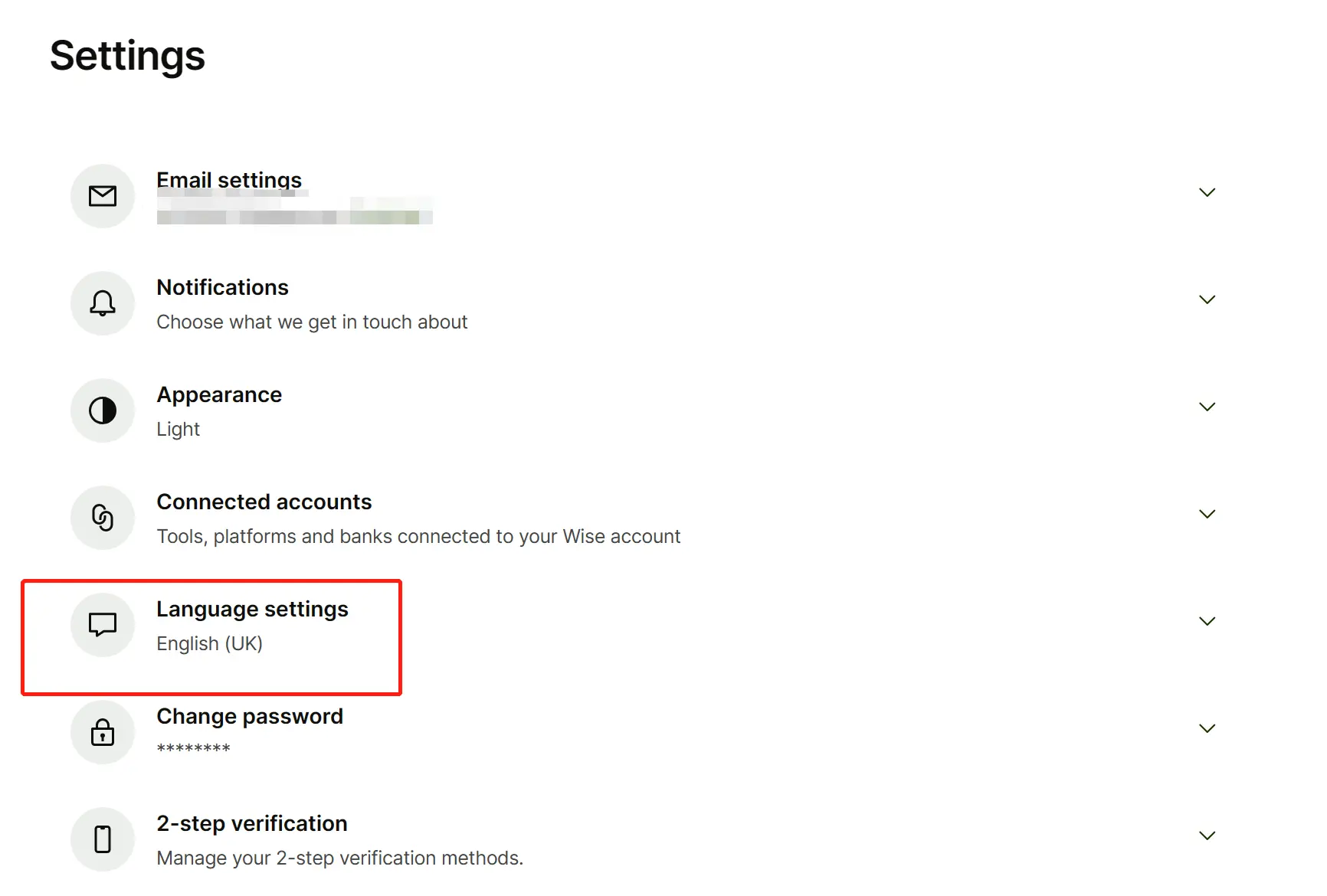Screen dimensions: 1327x896
Task: Expand the Appearance row chevron
Action: tap(1207, 407)
